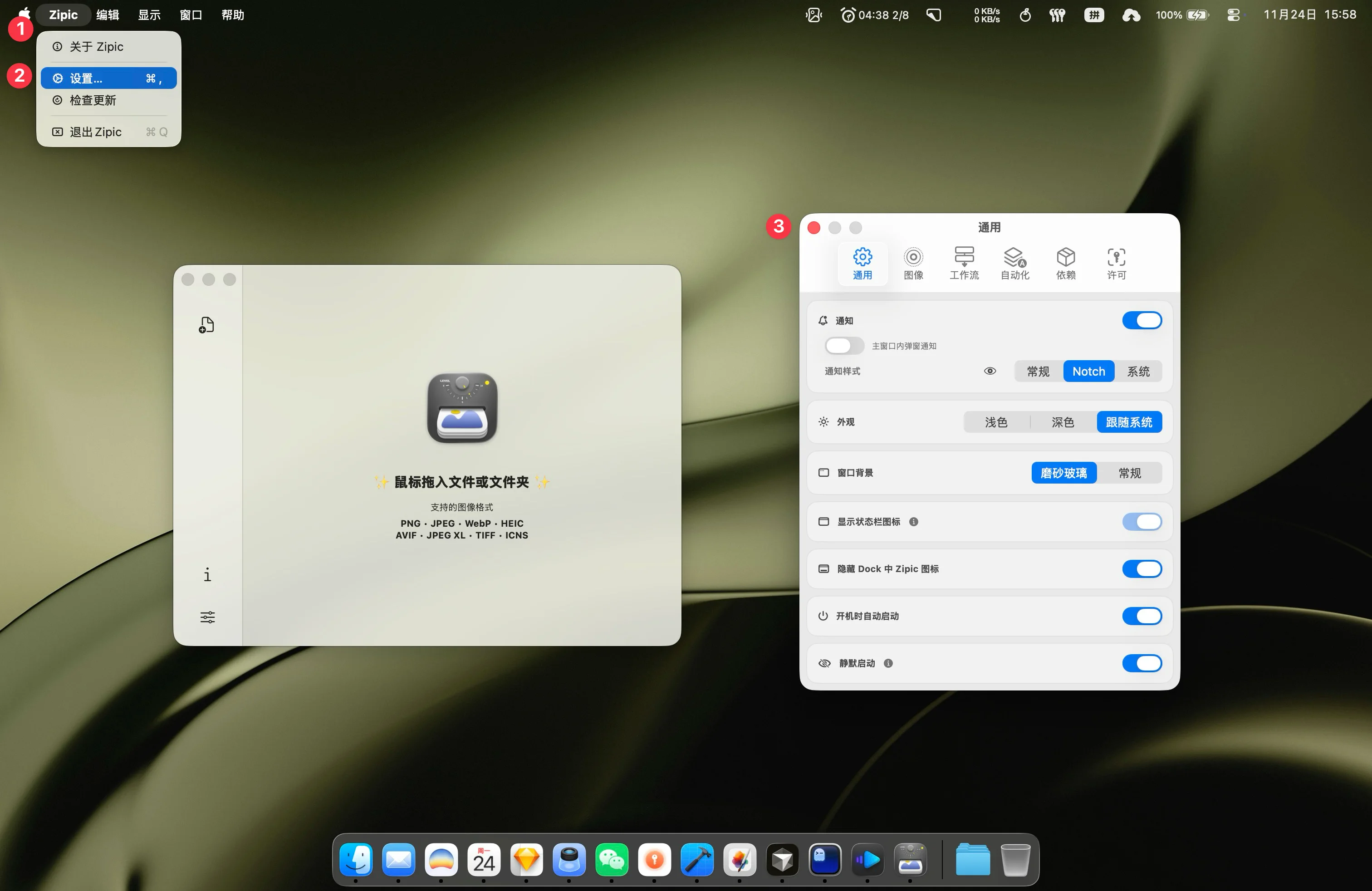Click the add file icon in sidebar

(206, 325)
